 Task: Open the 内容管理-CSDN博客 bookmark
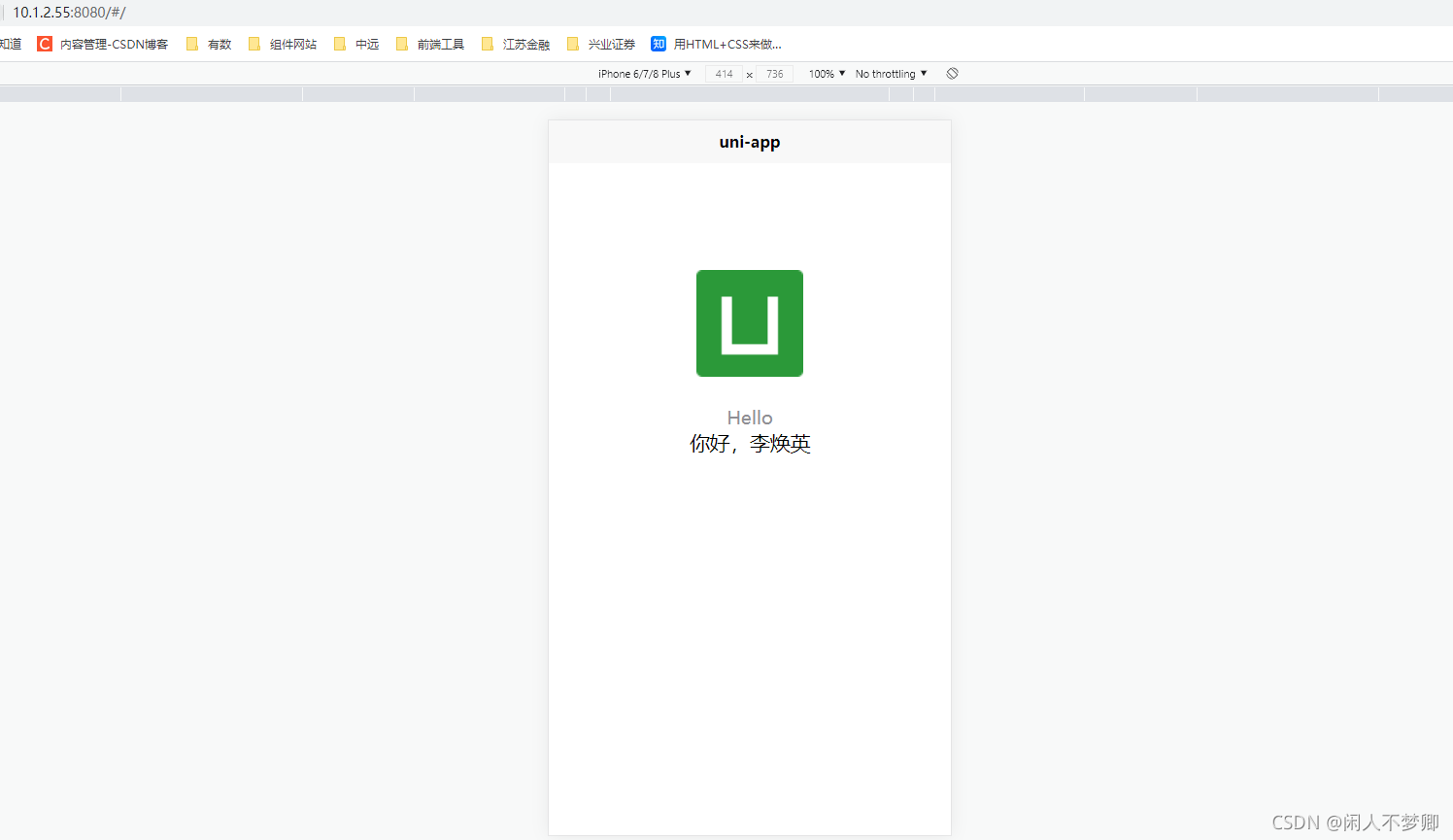click(x=102, y=44)
